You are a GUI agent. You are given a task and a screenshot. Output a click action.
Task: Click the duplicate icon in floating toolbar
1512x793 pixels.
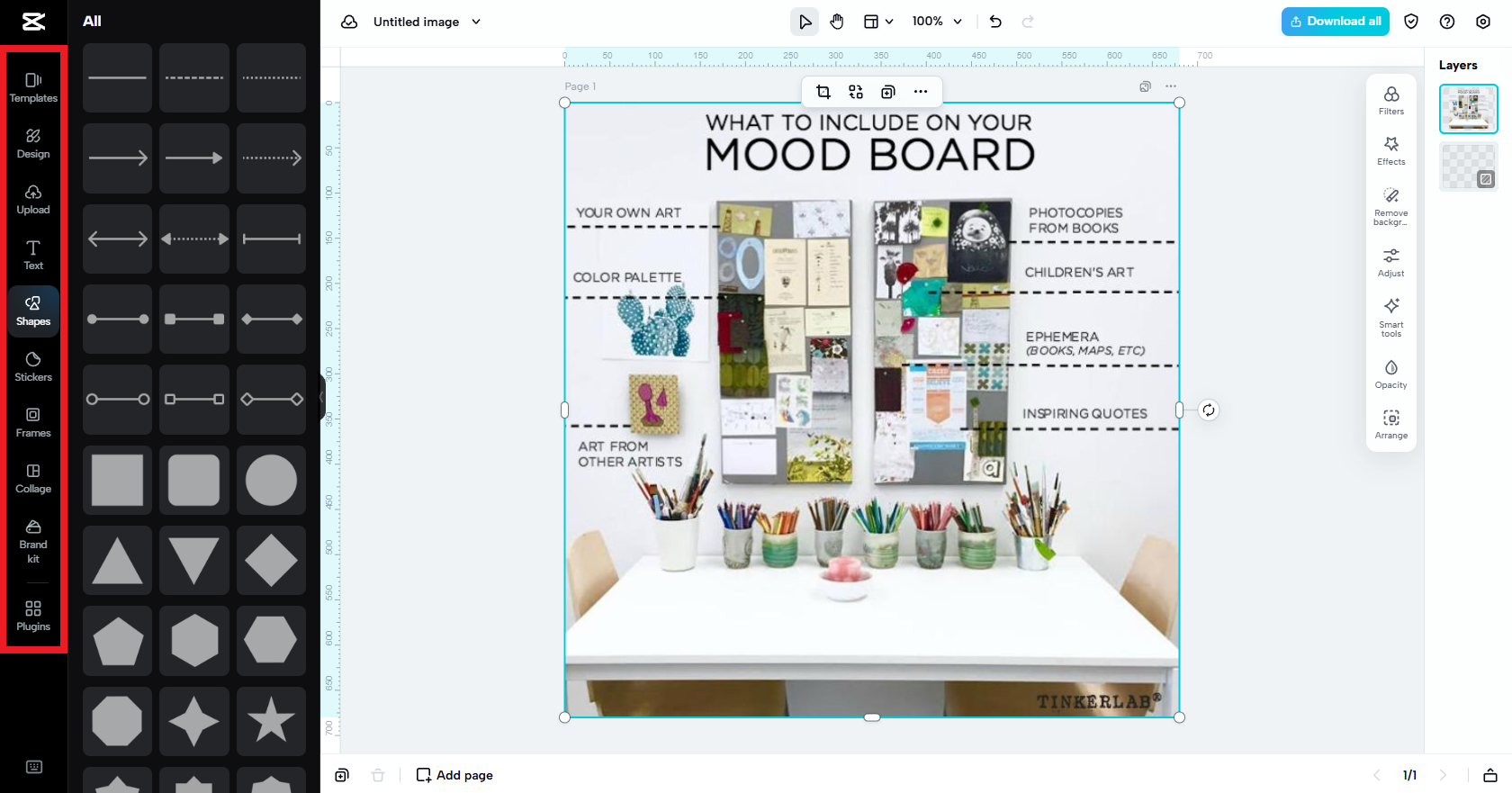click(x=888, y=92)
